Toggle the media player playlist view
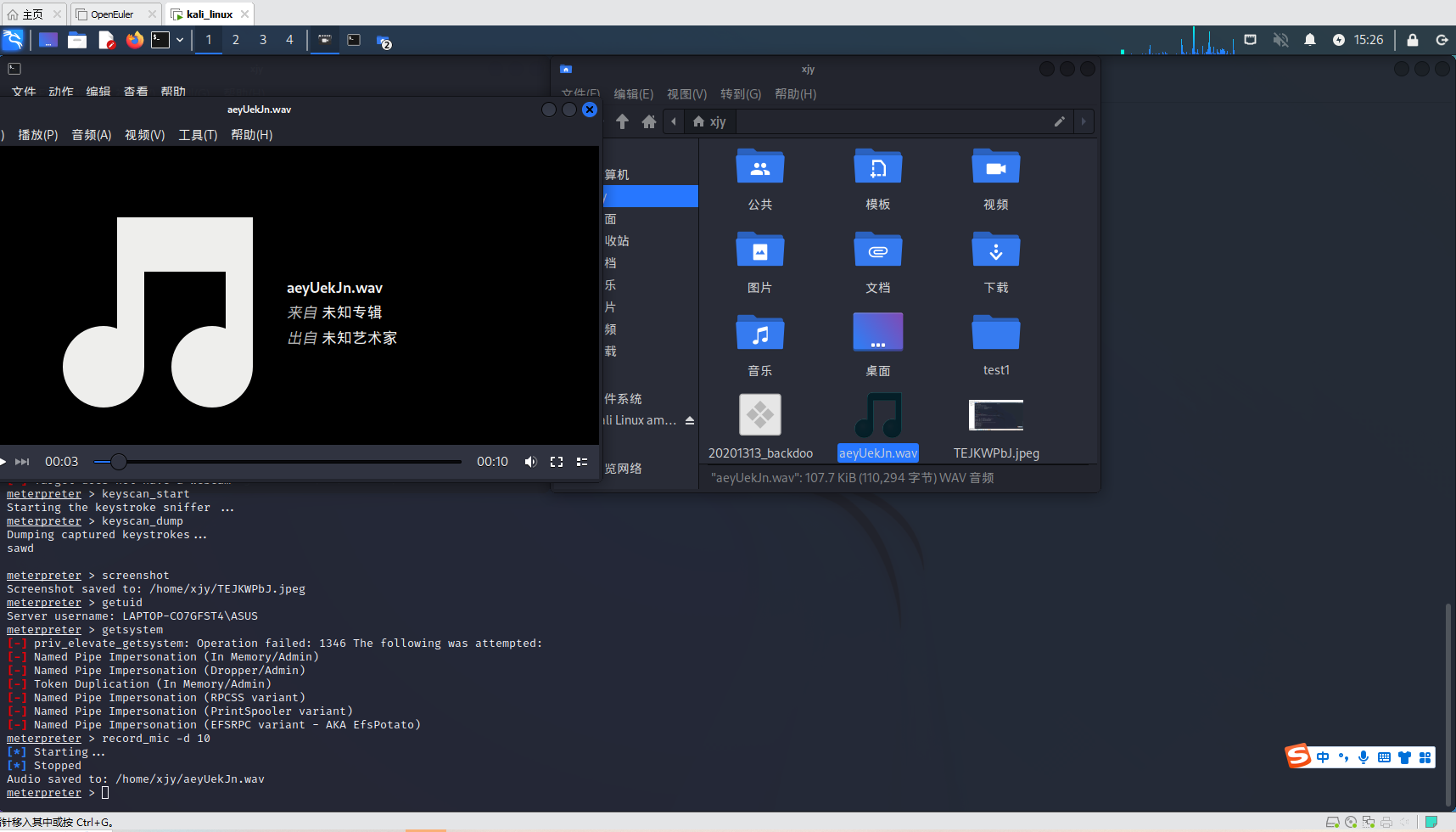 582,462
